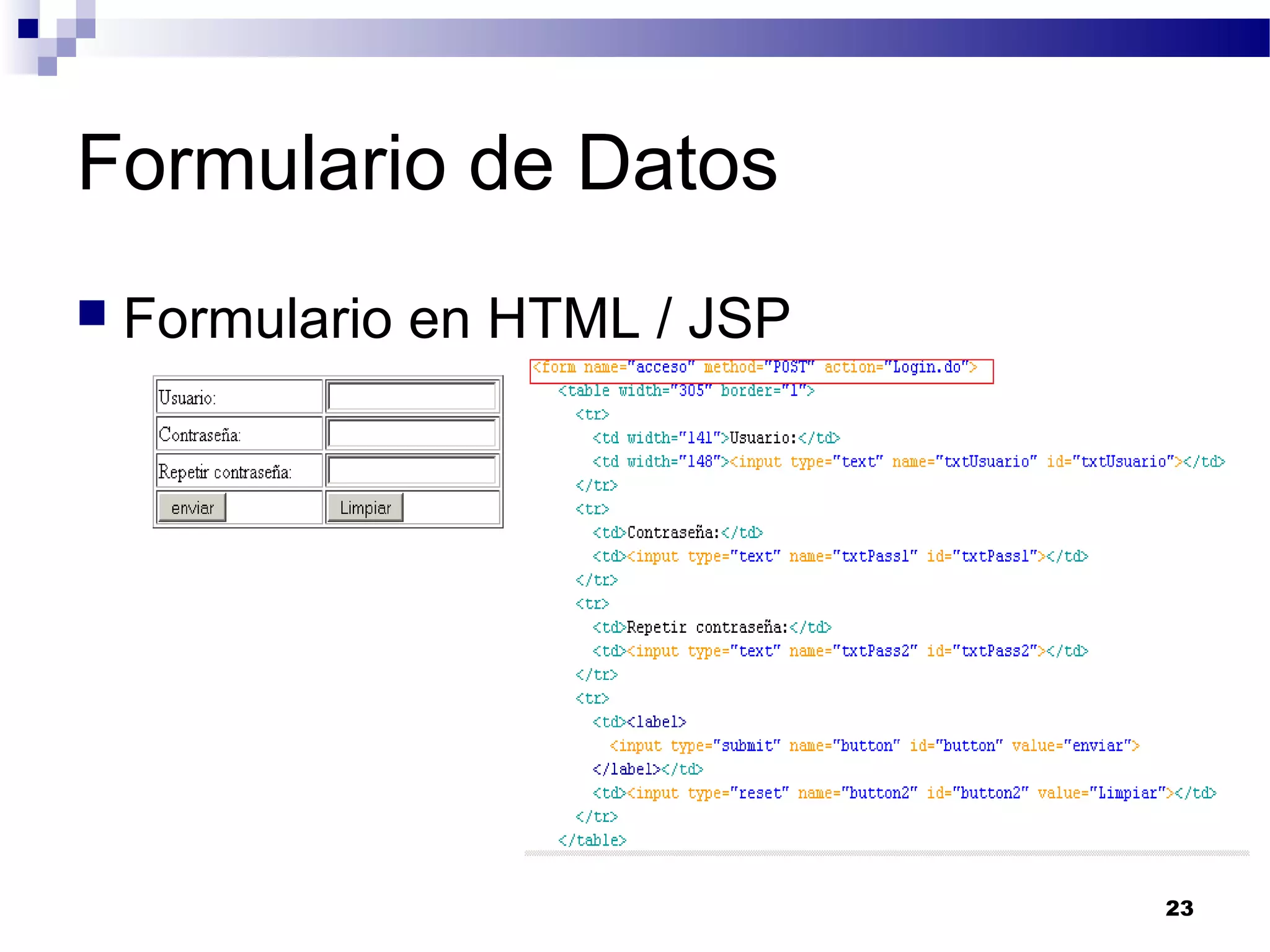Click the bullet text 'Formulario en HTML / JSP'
The image size is (1270, 952).
tap(457, 318)
